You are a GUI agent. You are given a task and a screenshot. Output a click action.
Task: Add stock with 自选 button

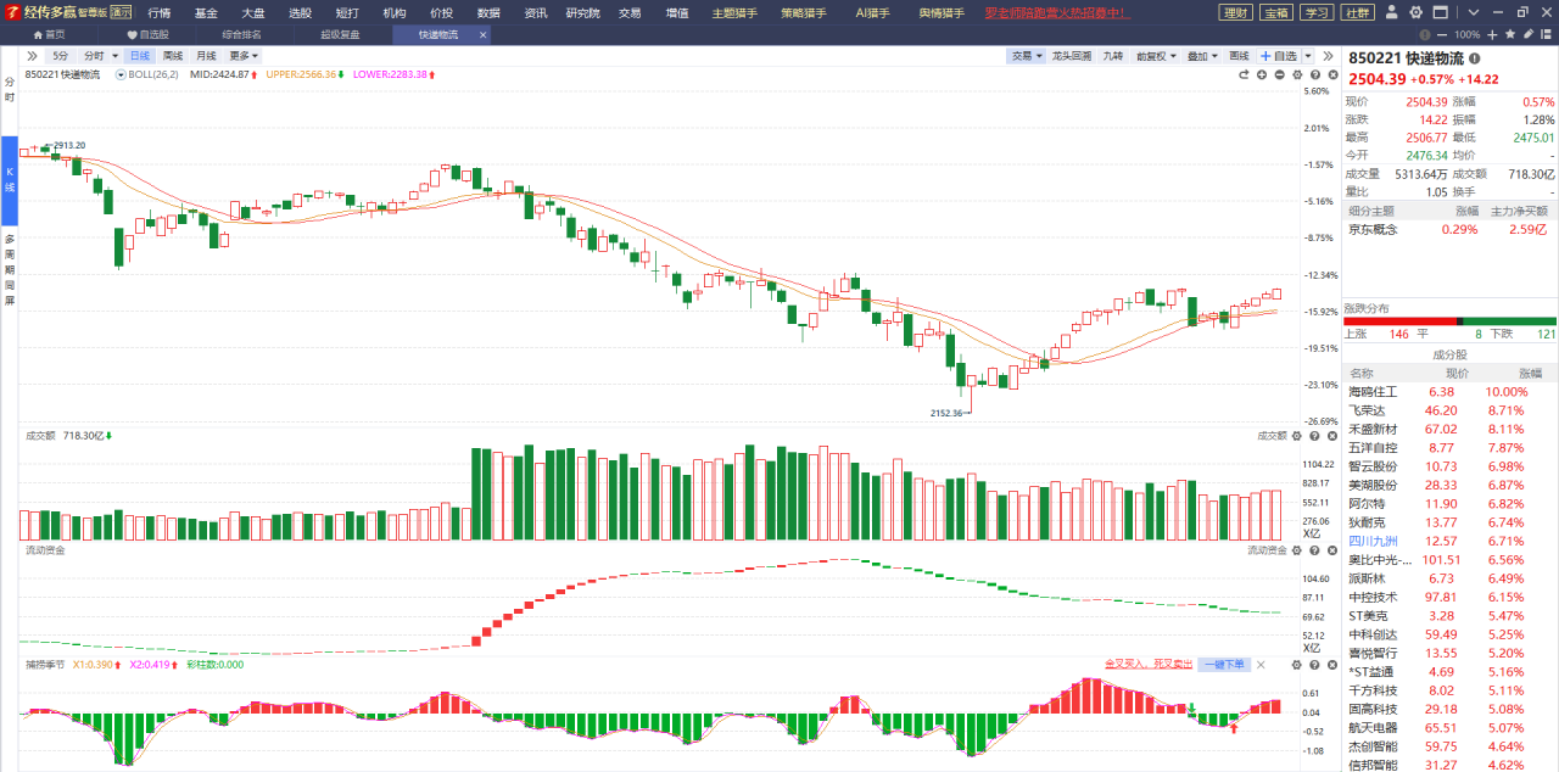tap(1279, 56)
